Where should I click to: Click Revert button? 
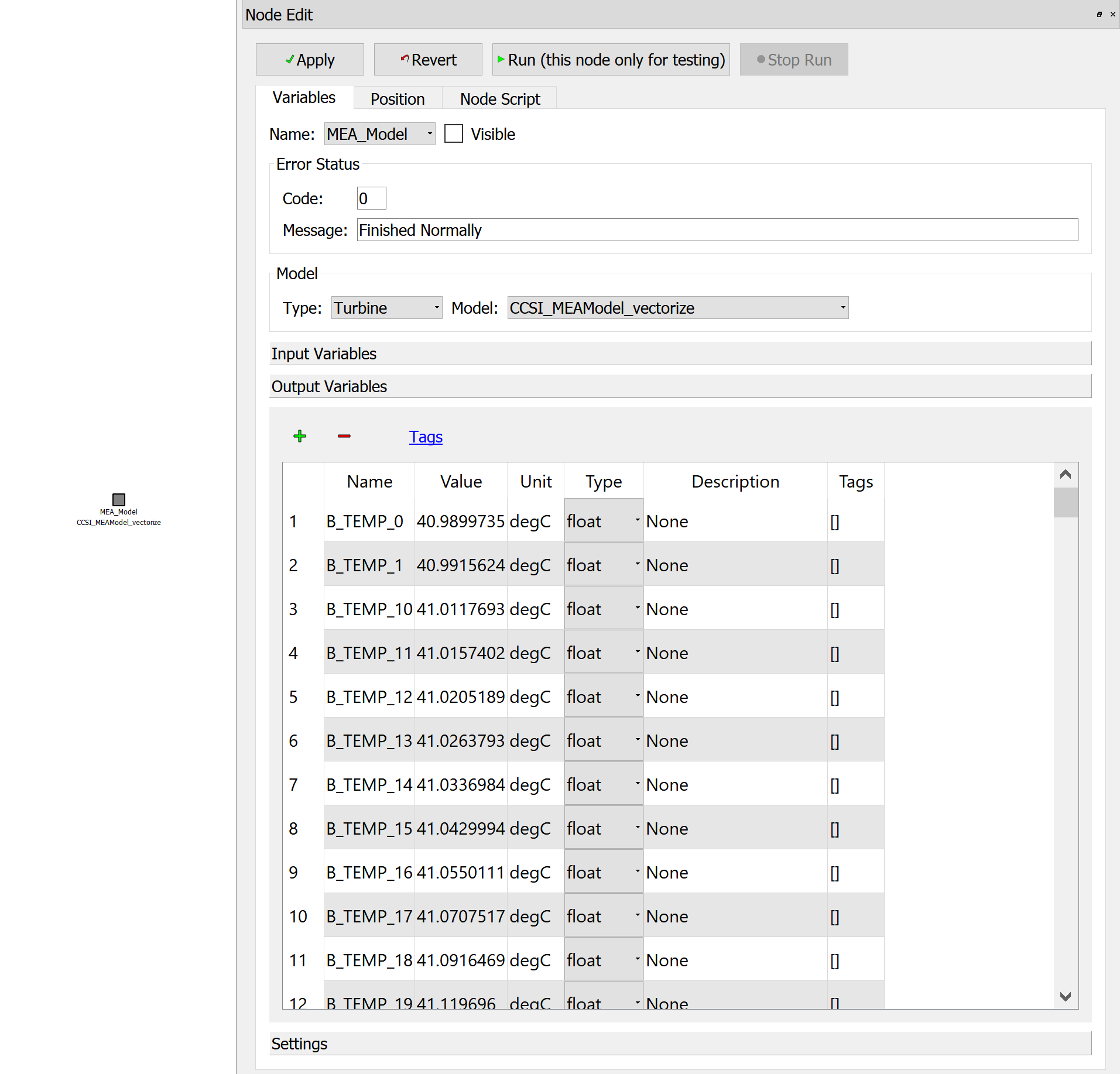point(428,60)
